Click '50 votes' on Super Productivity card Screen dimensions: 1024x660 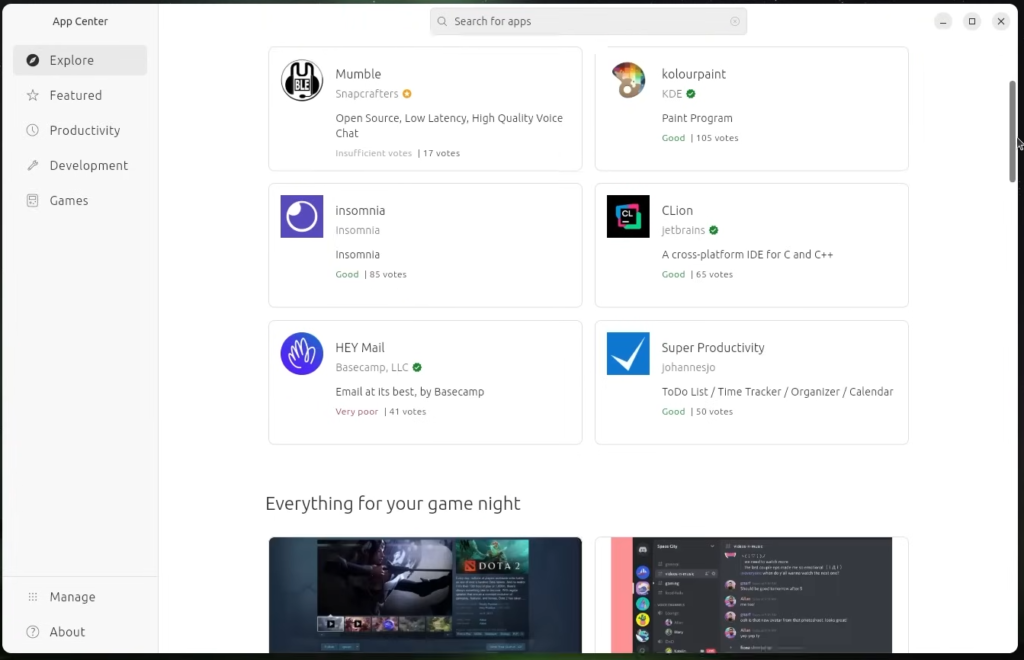coord(714,412)
